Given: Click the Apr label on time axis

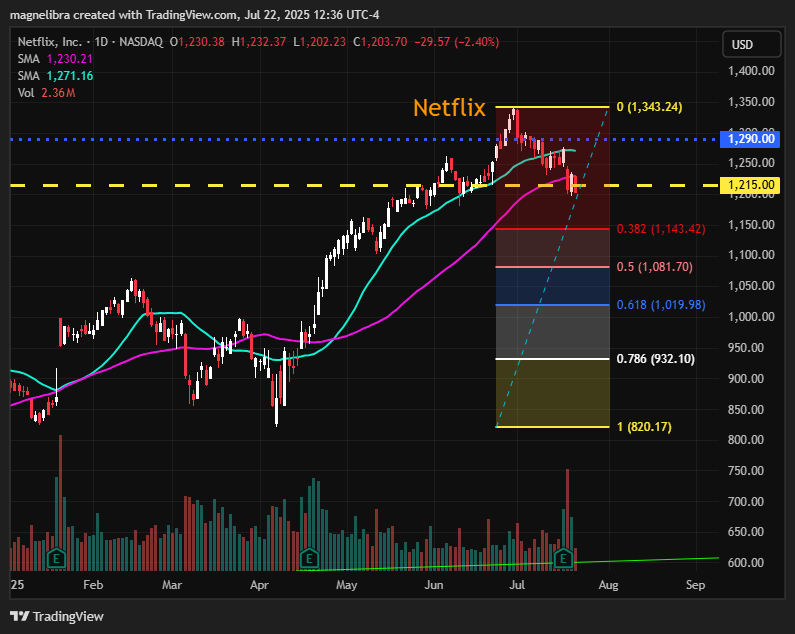Looking at the screenshot, I should click(x=259, y=585).
